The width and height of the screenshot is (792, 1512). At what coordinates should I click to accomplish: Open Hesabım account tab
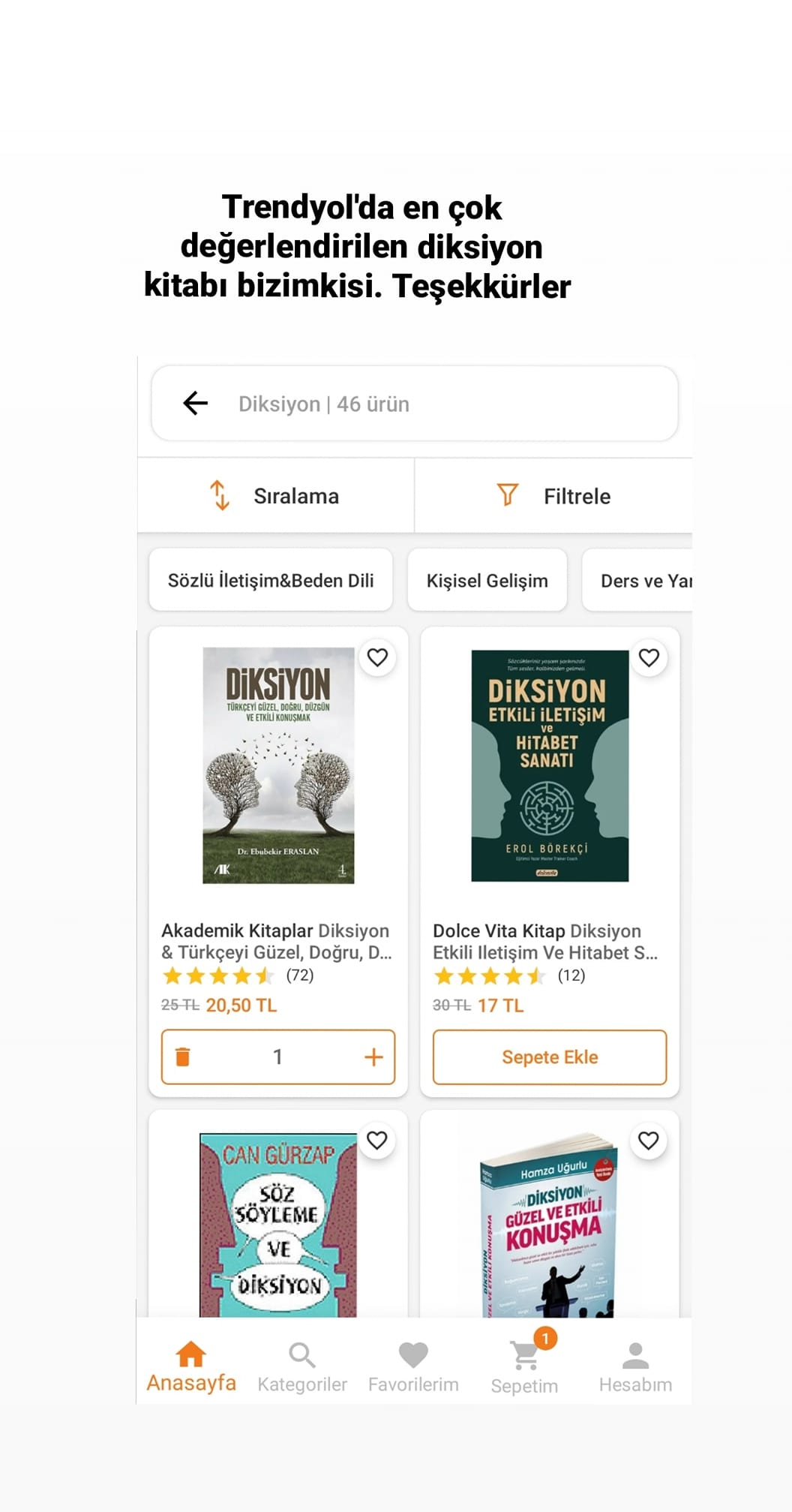pyautogui.click(x=635, y=1366)
